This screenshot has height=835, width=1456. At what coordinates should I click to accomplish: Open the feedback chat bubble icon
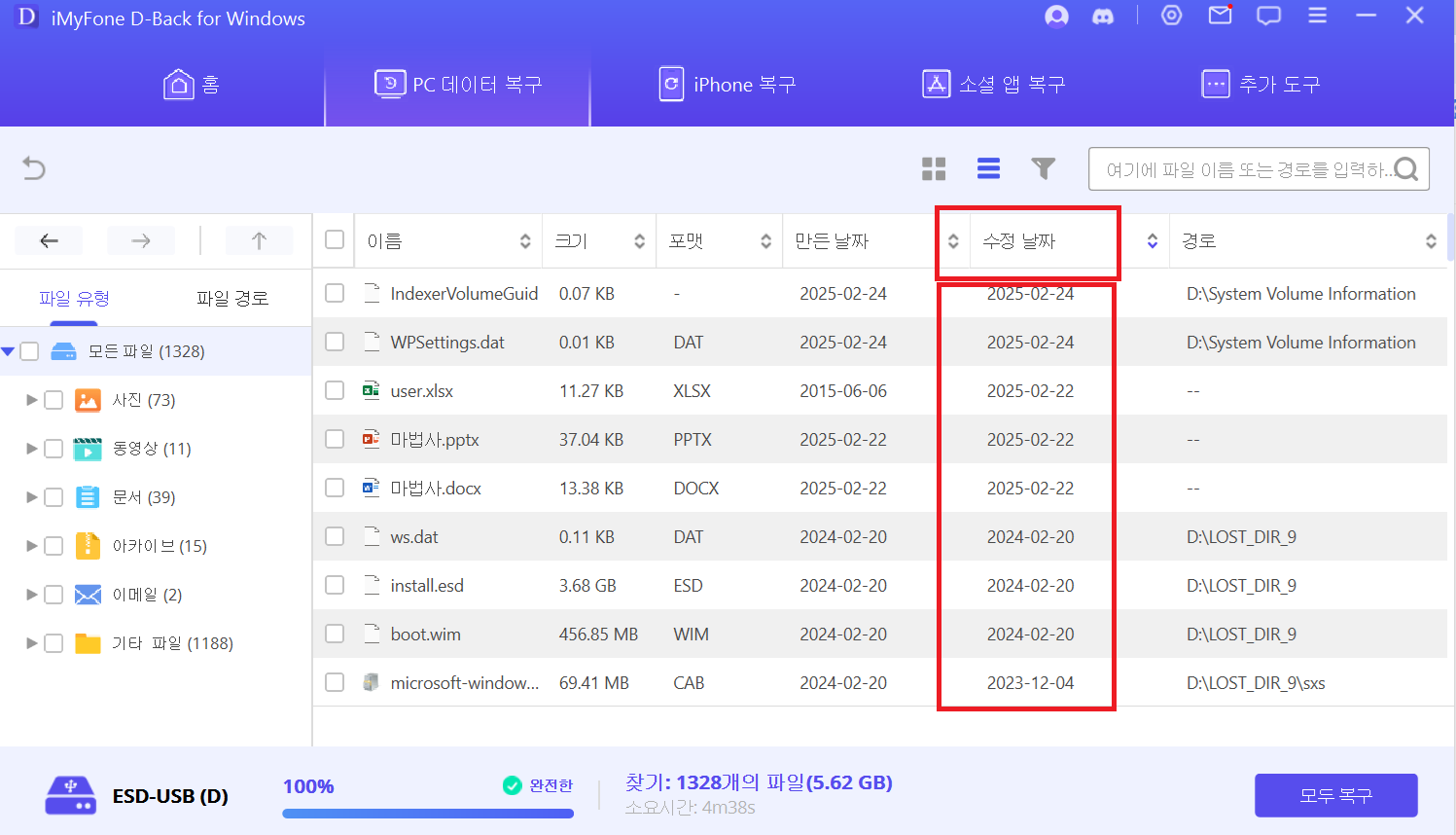1268,16
